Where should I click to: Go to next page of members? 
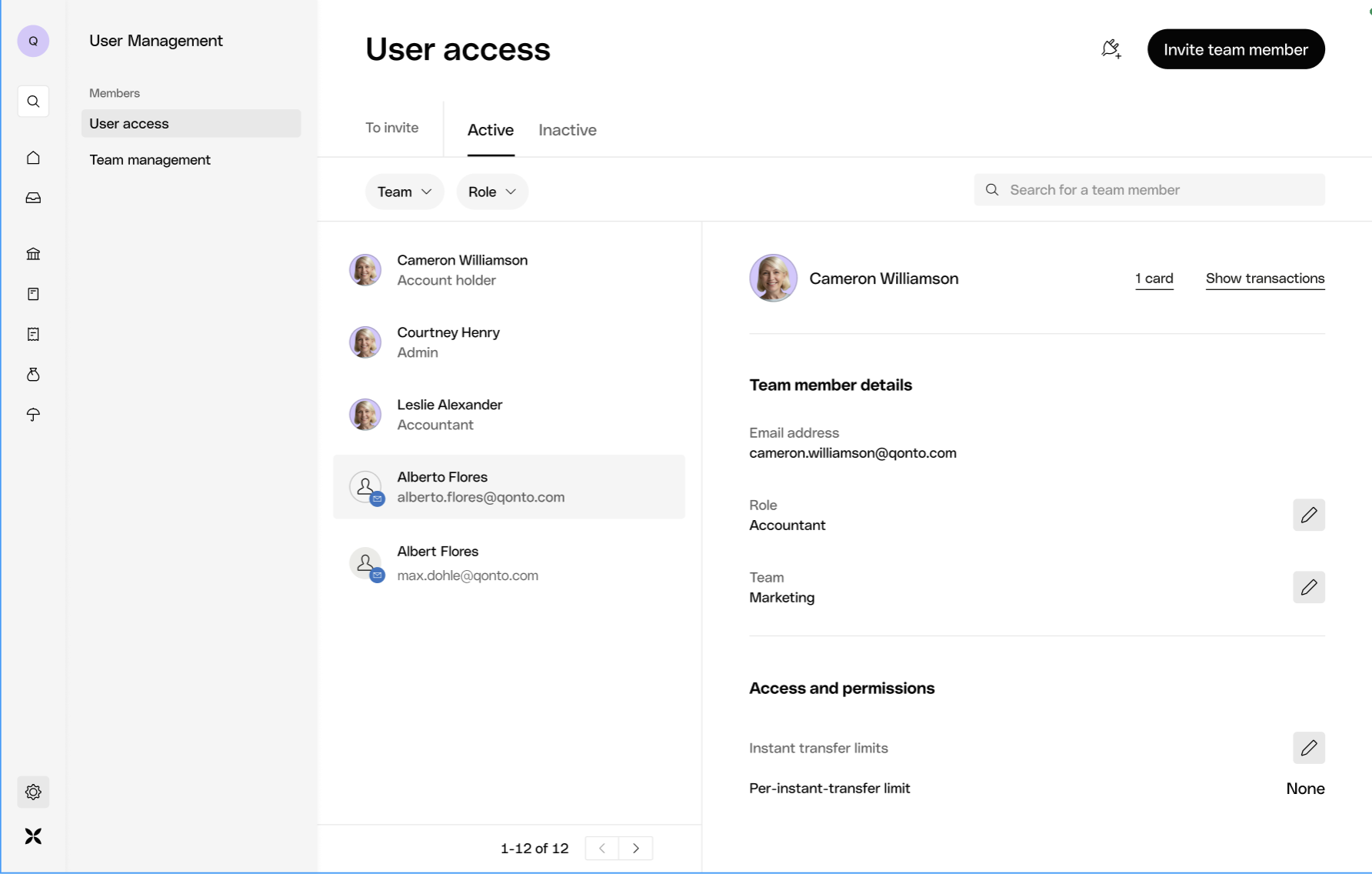click(x=636, y=848)
